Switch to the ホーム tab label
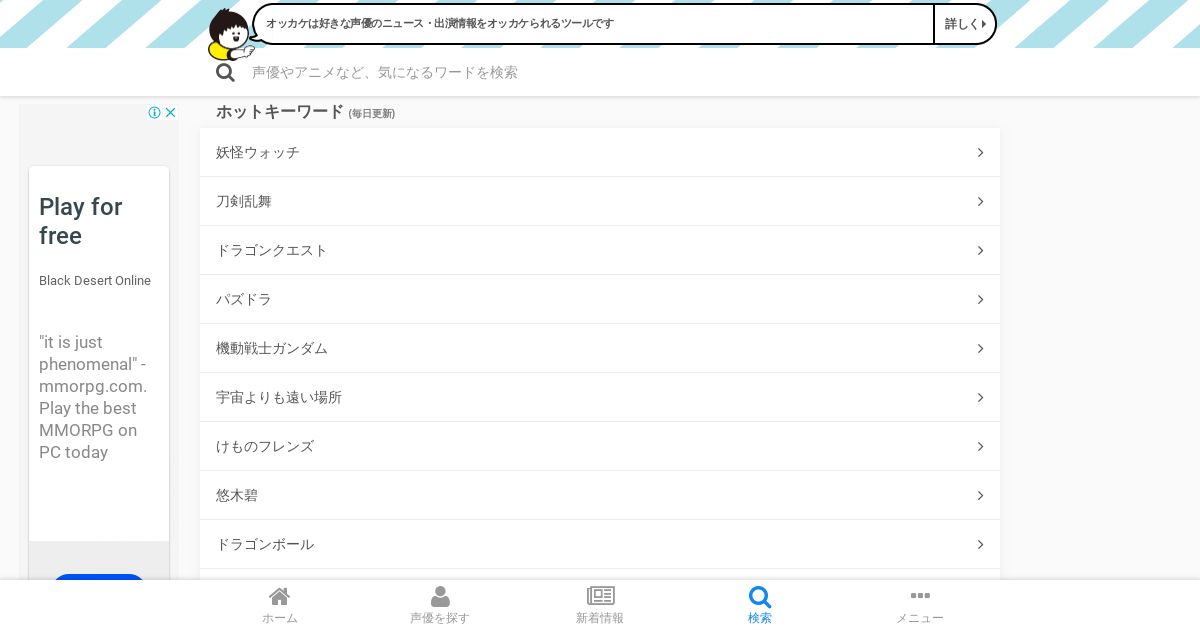 point(280,618)
